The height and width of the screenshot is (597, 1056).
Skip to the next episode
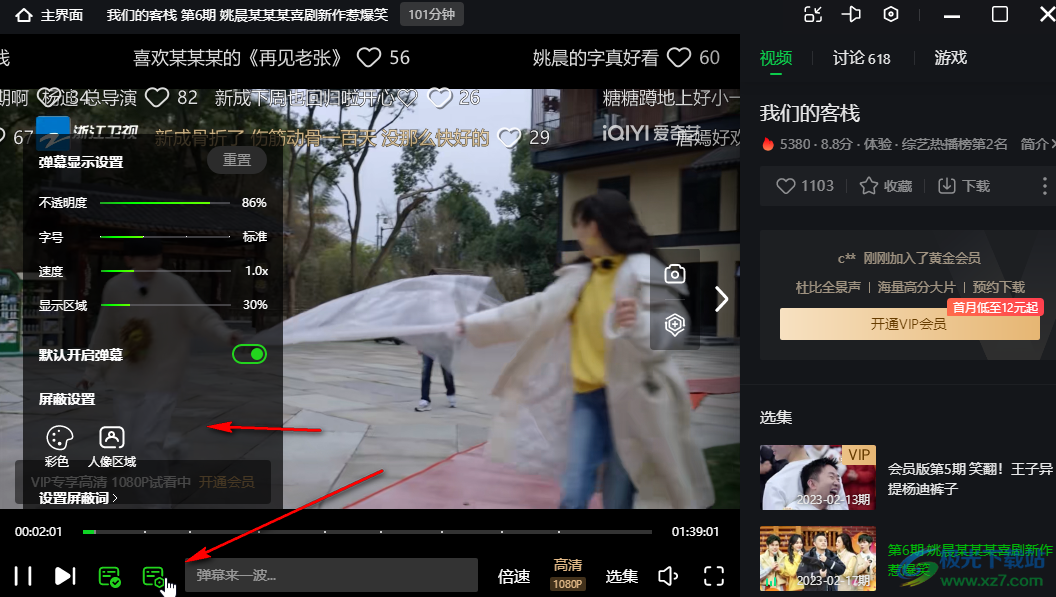coord(65,575)
